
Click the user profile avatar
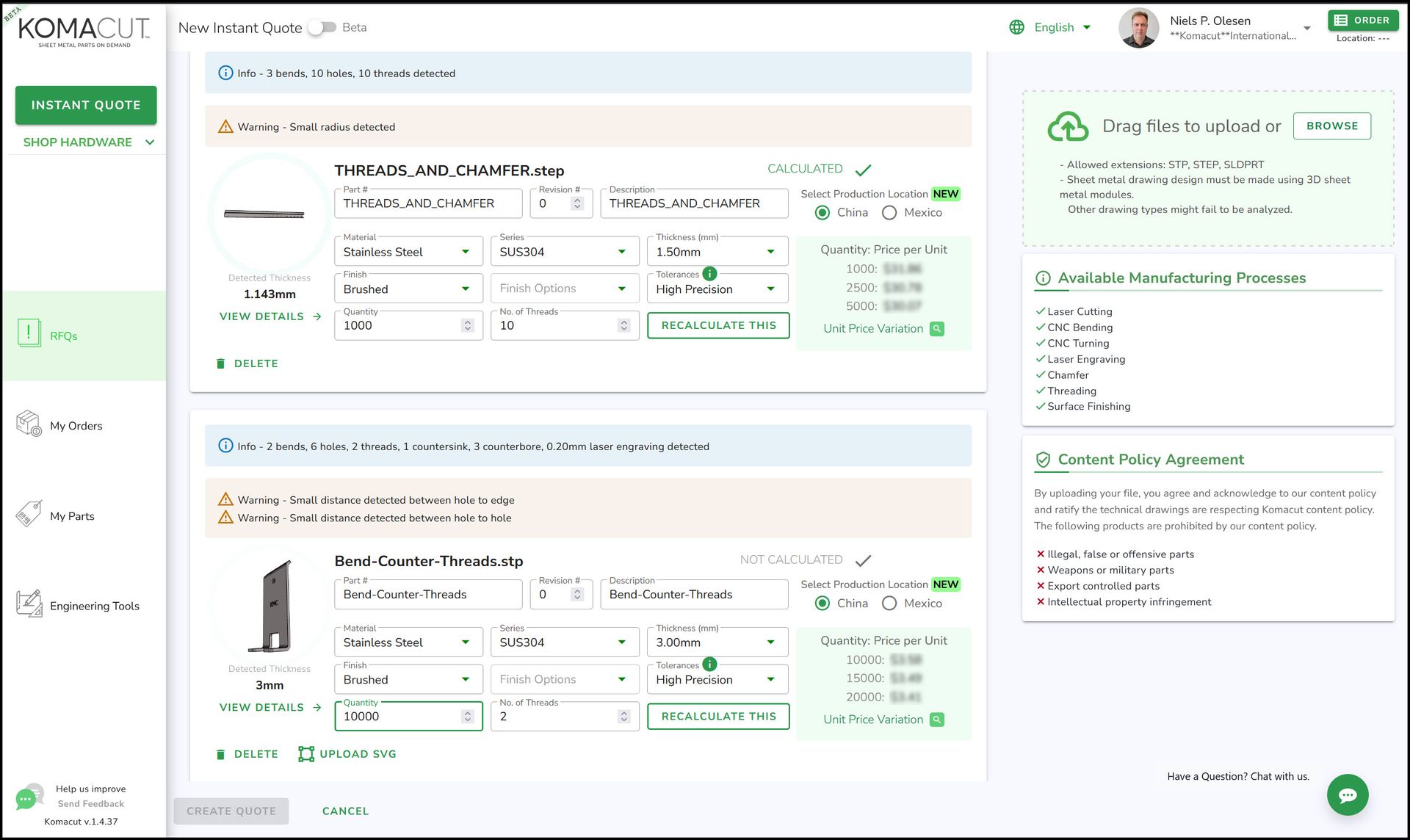(1138, 28)
